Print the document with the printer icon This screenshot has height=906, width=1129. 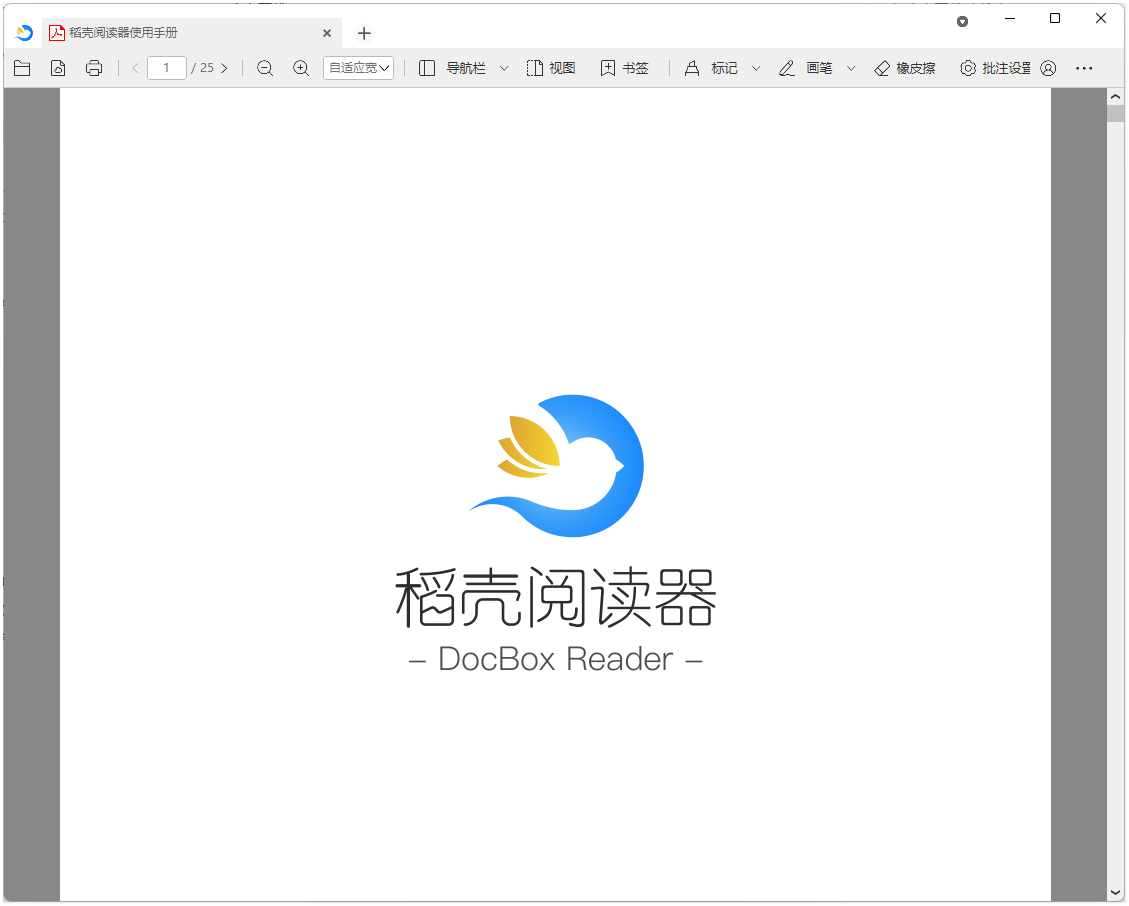click(x=94, y=68)
